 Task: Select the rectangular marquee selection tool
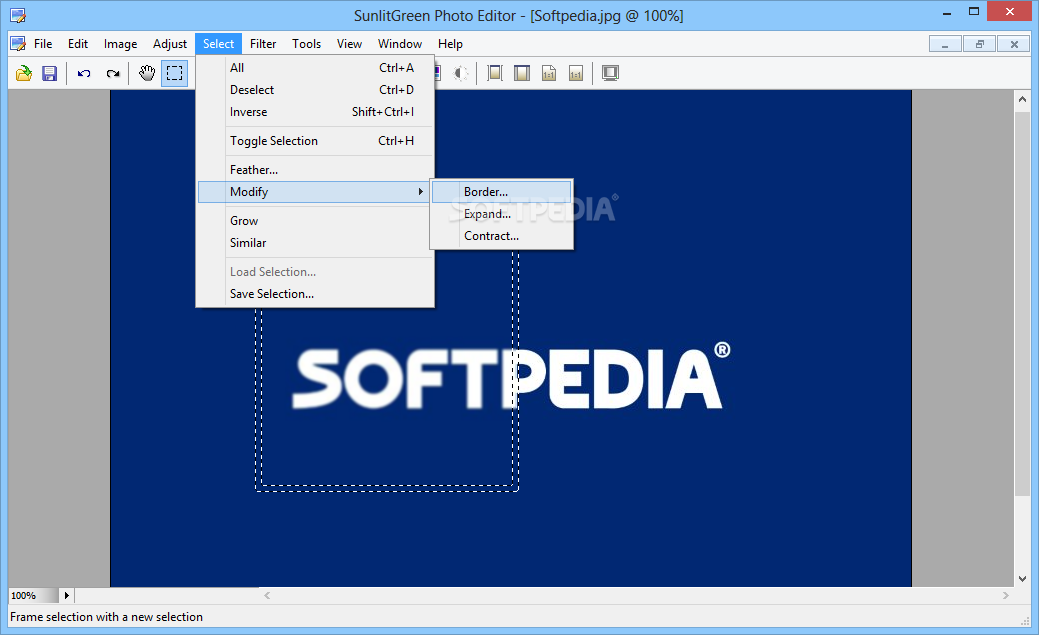coord(174,73)
